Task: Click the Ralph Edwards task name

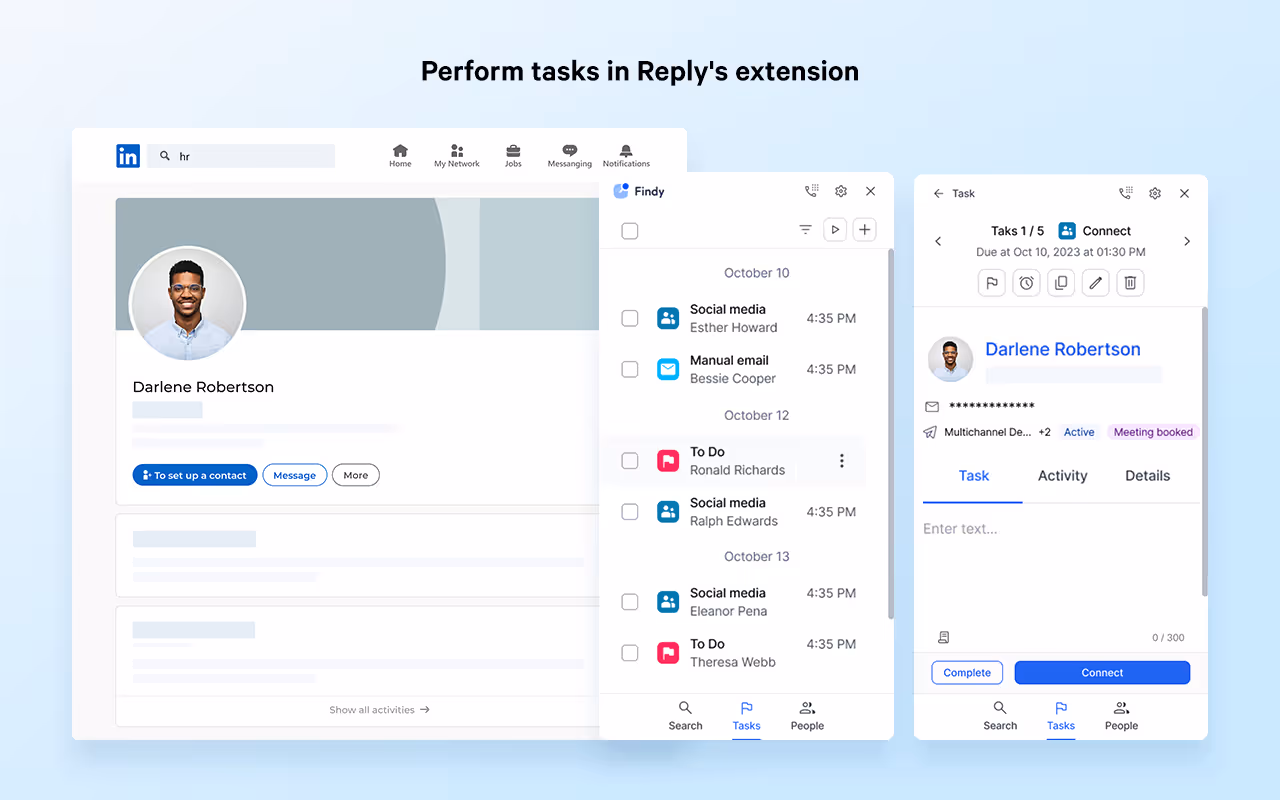Action: coord(733,521)
